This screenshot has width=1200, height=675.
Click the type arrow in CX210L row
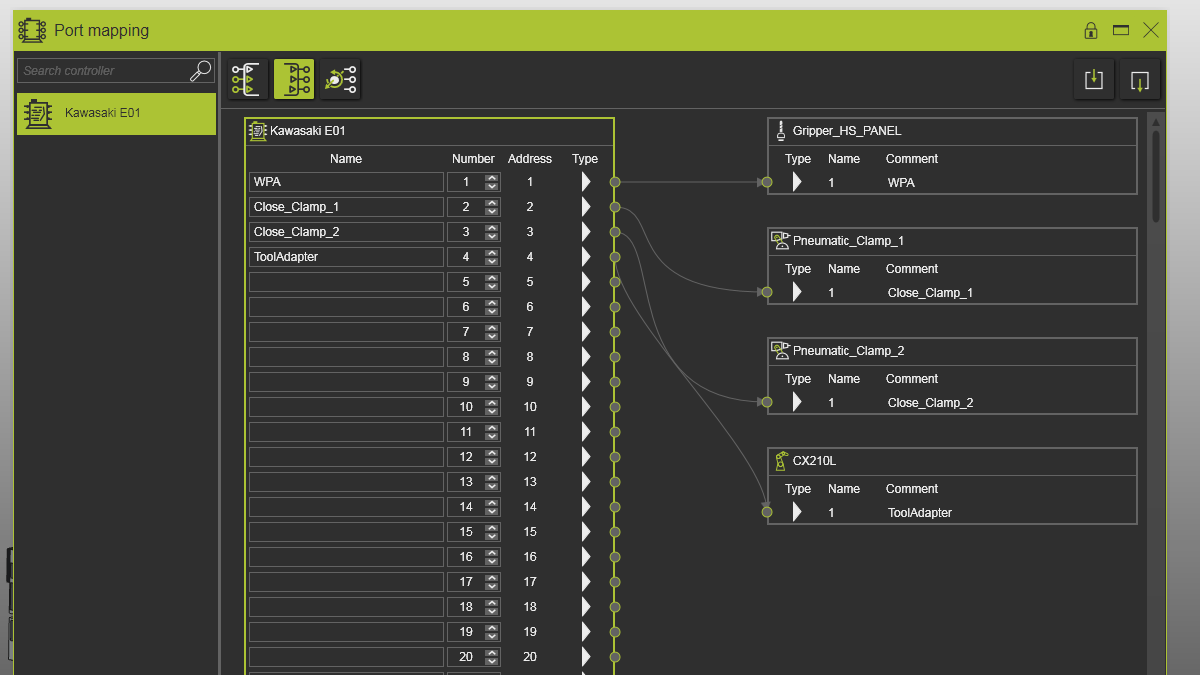coord(798,512)
